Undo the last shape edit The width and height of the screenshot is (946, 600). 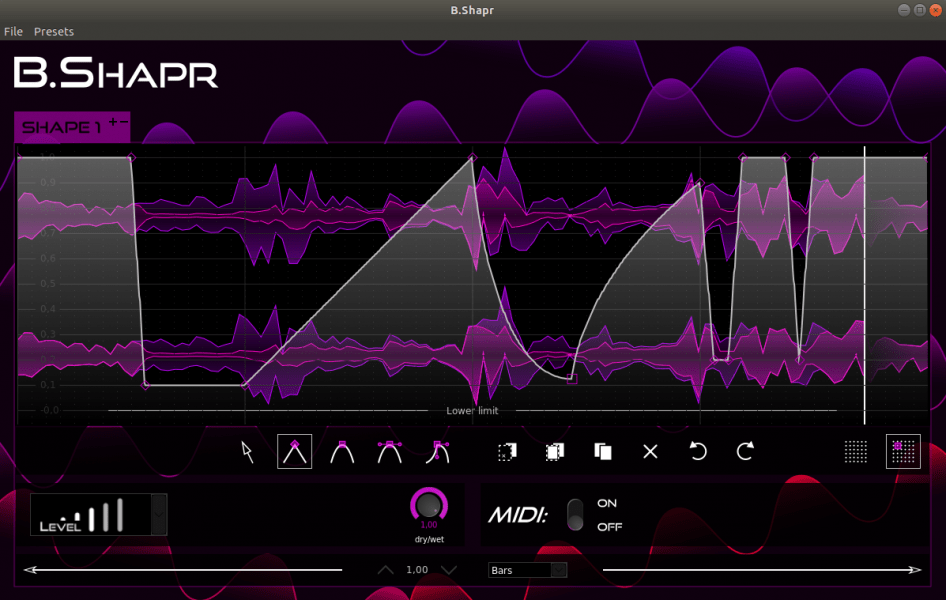698,452
